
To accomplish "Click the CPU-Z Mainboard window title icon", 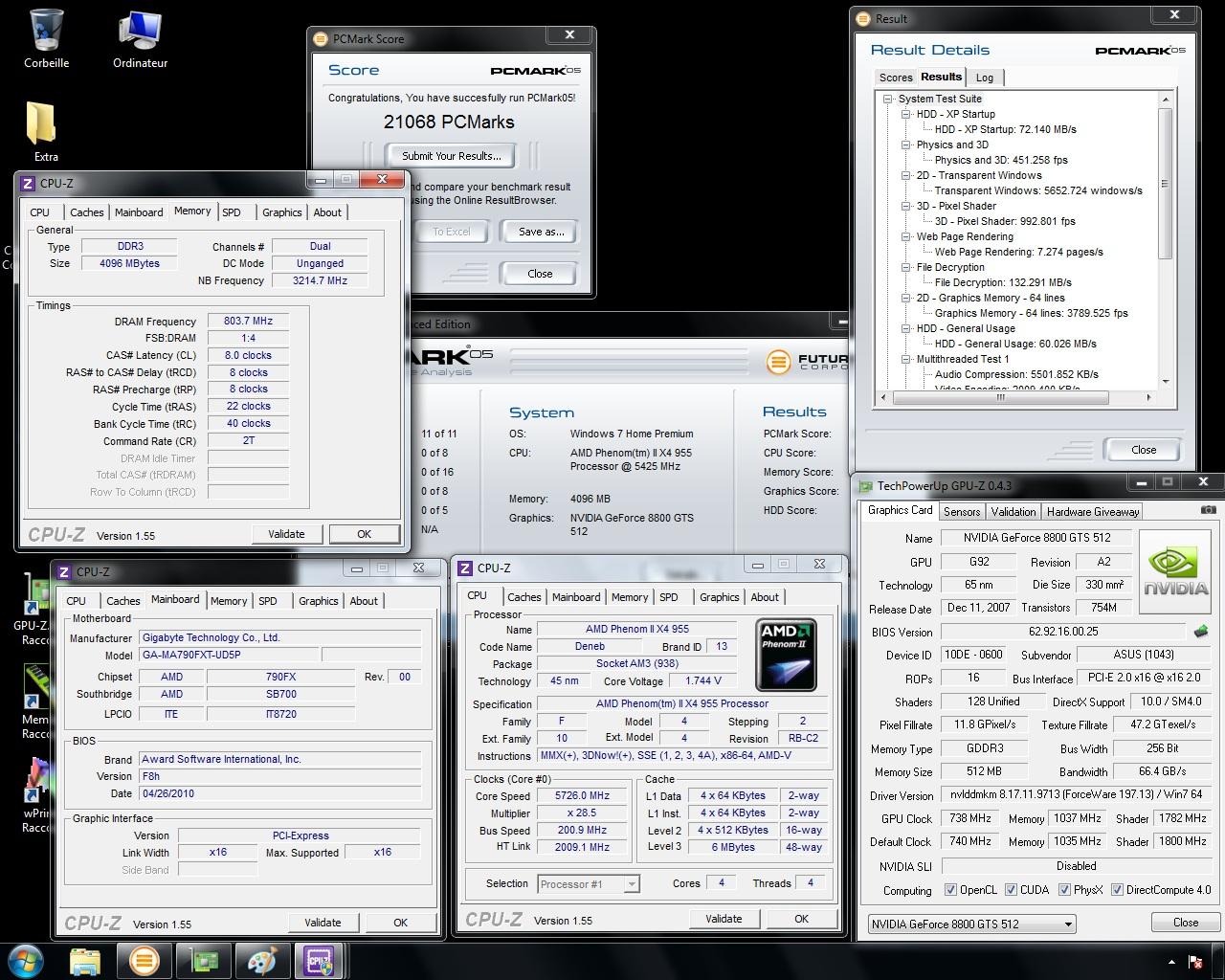I will (64, 572).
